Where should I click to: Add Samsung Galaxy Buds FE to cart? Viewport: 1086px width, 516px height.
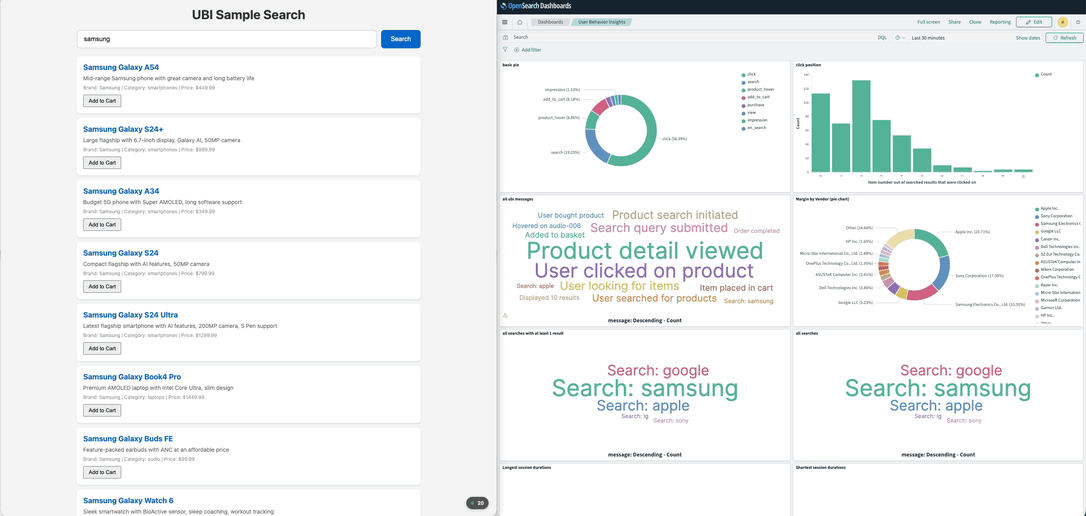(x=102, y=472)
